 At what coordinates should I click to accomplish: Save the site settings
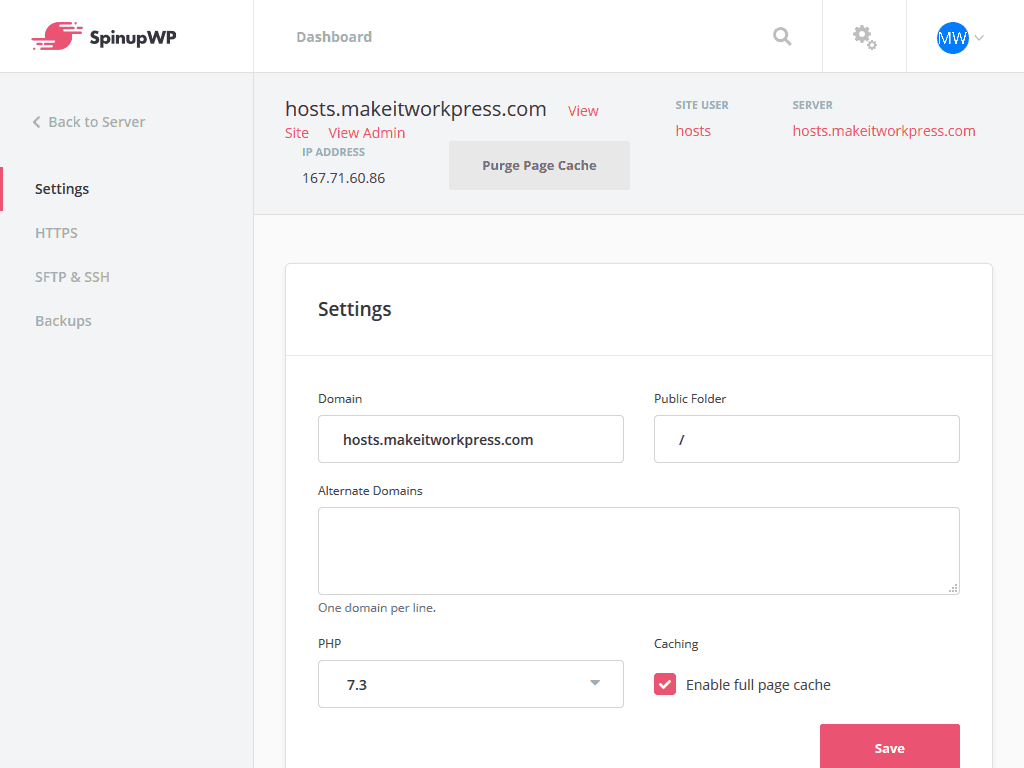point(889,748)
